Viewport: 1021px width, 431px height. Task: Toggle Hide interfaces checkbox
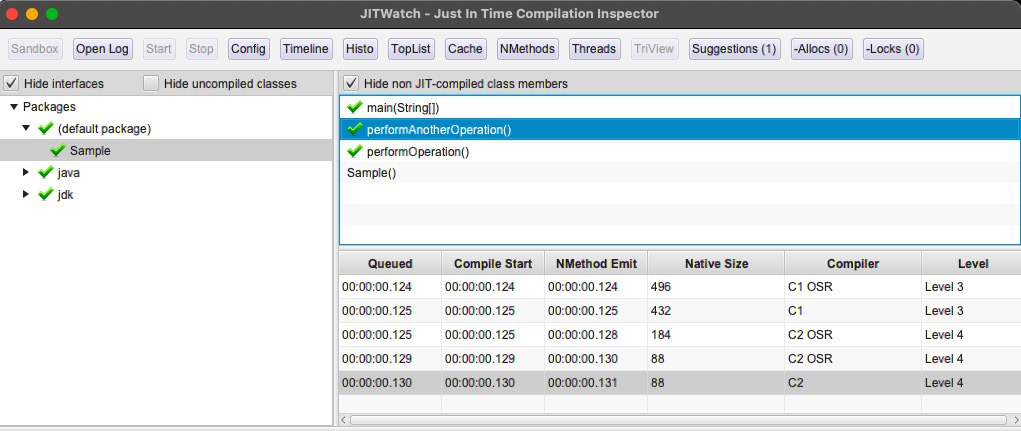point(11,83)
